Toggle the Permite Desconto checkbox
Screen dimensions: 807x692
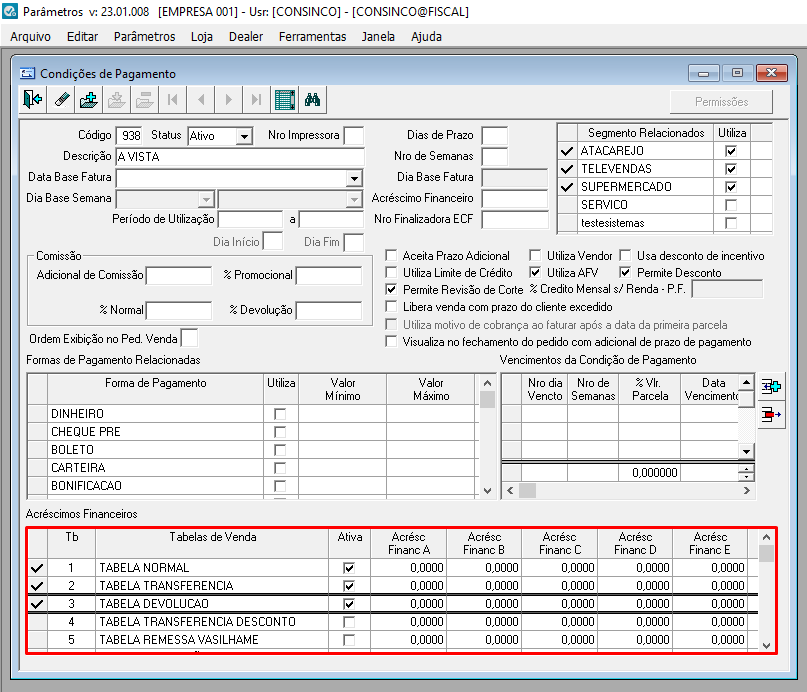coord(625,272)
